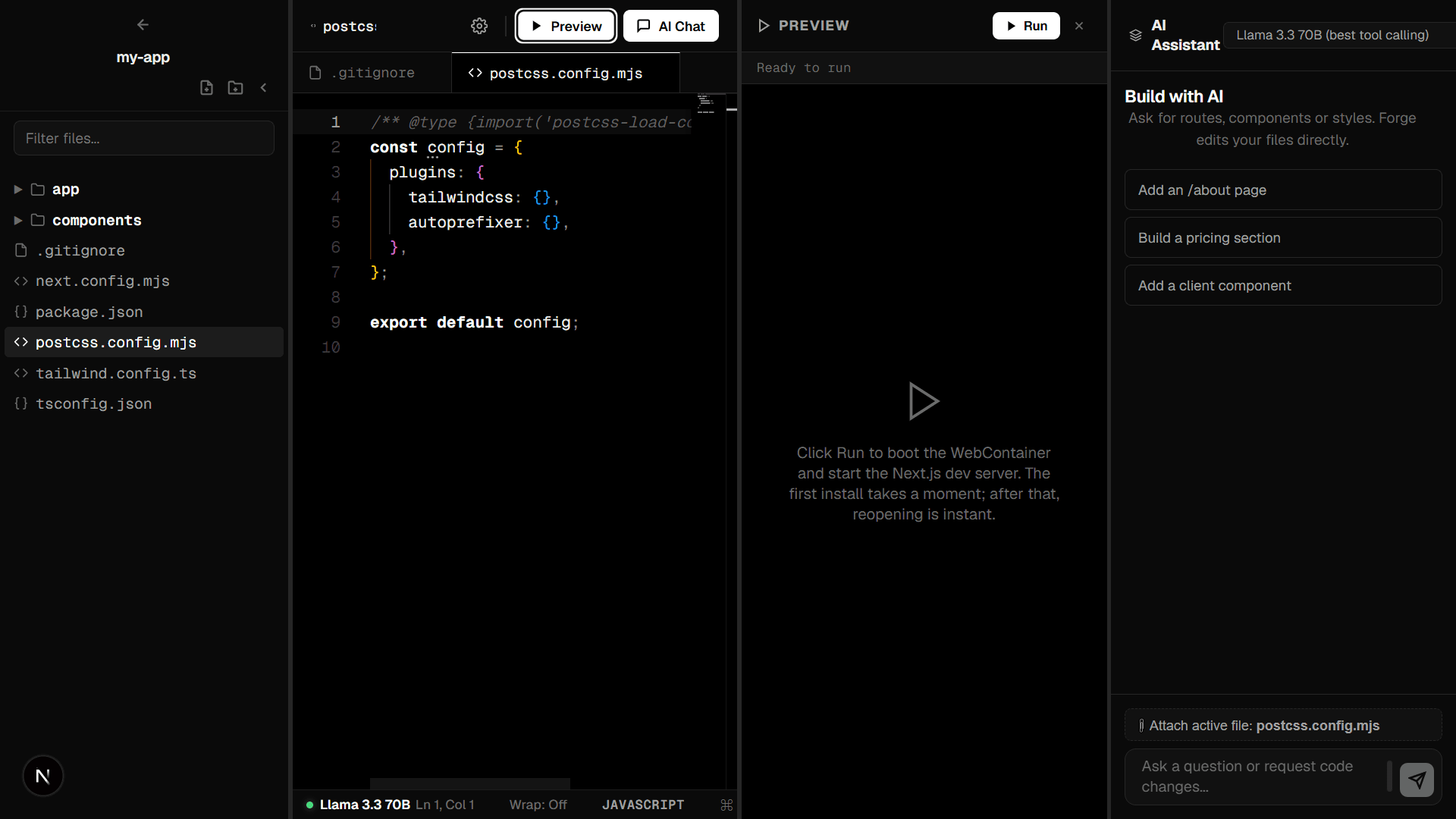This screenshot has width=1456, height=819.
Task: Click Ln 1, Col 1 cursor position
Action: 445,805
